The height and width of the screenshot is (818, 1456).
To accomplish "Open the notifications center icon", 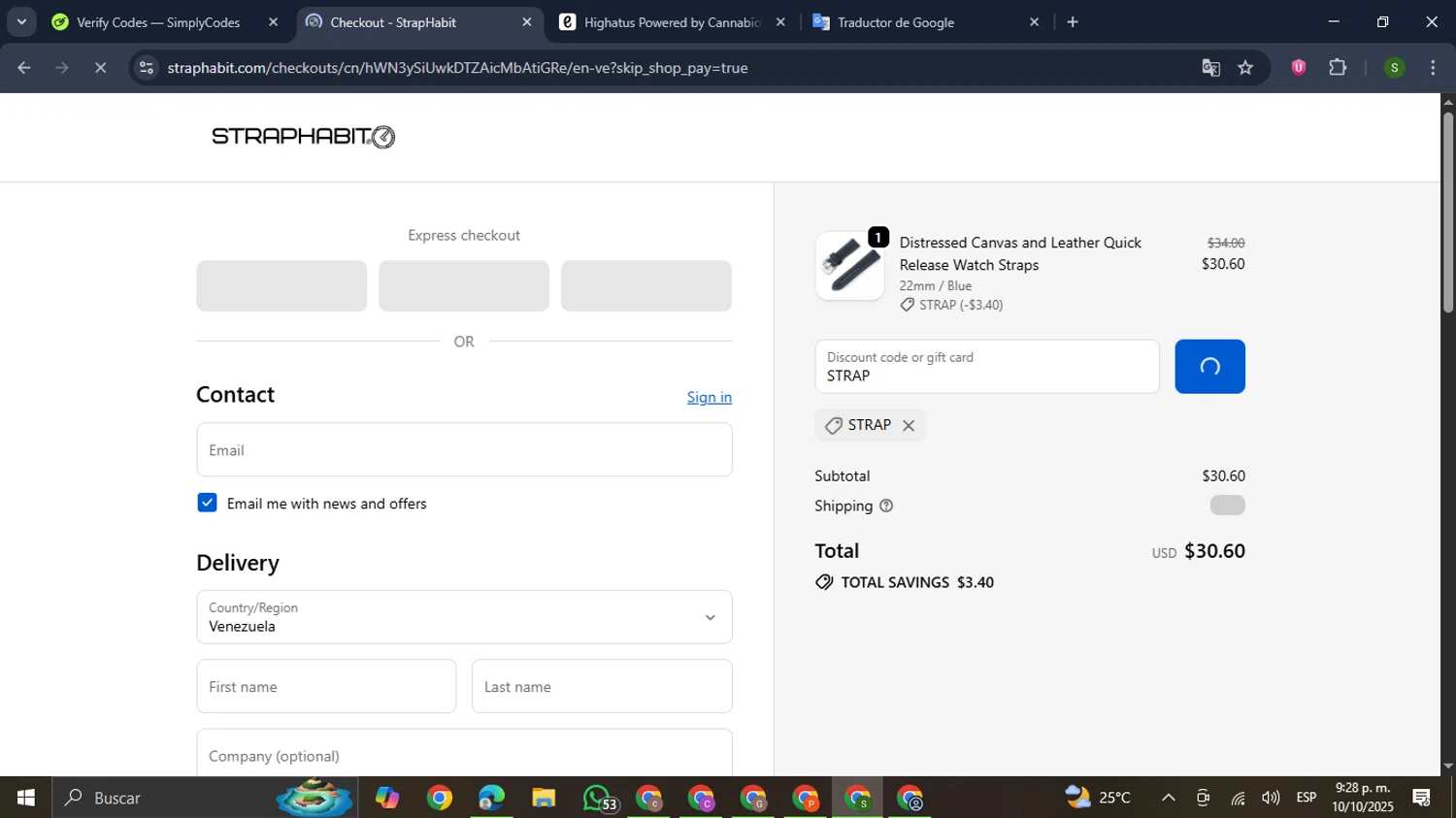I will [x=1422, y=798].
